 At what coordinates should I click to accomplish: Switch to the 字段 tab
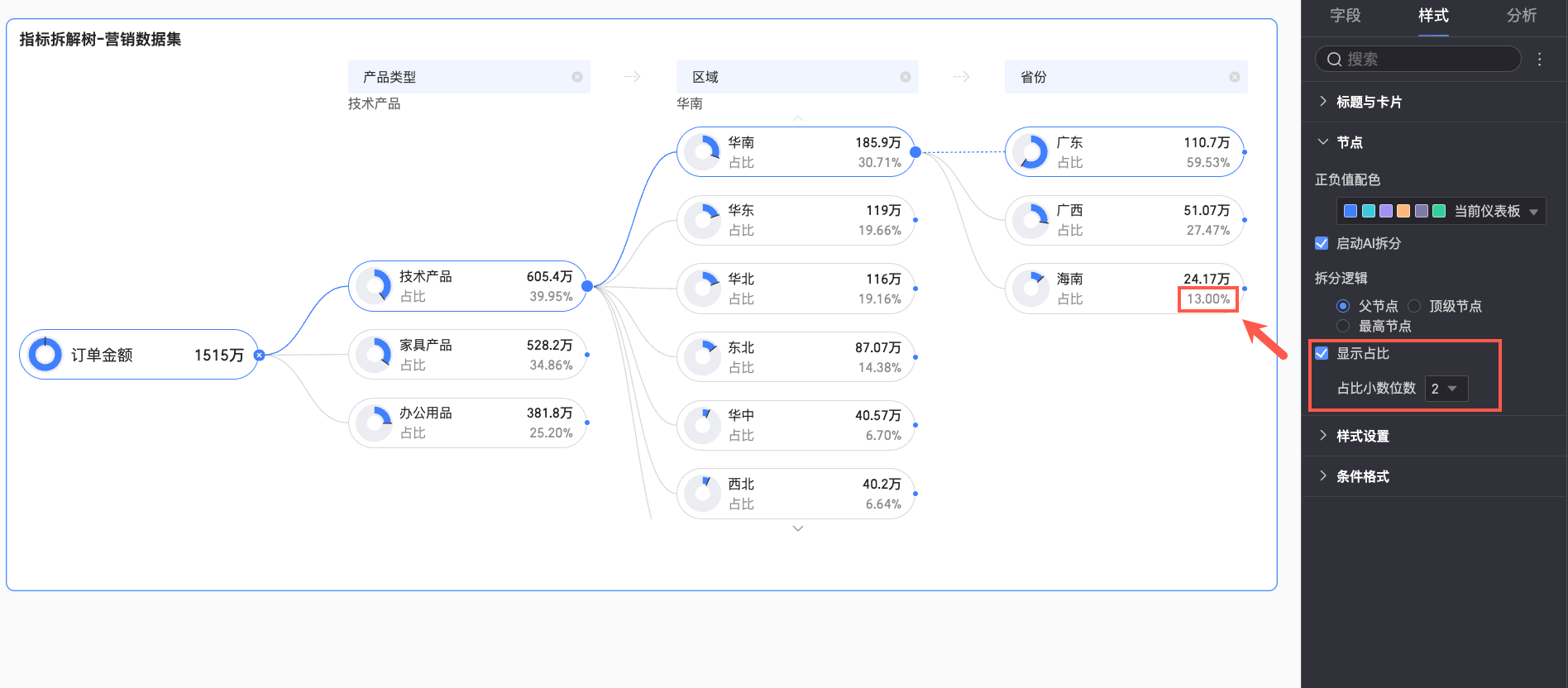[1345, 16]
